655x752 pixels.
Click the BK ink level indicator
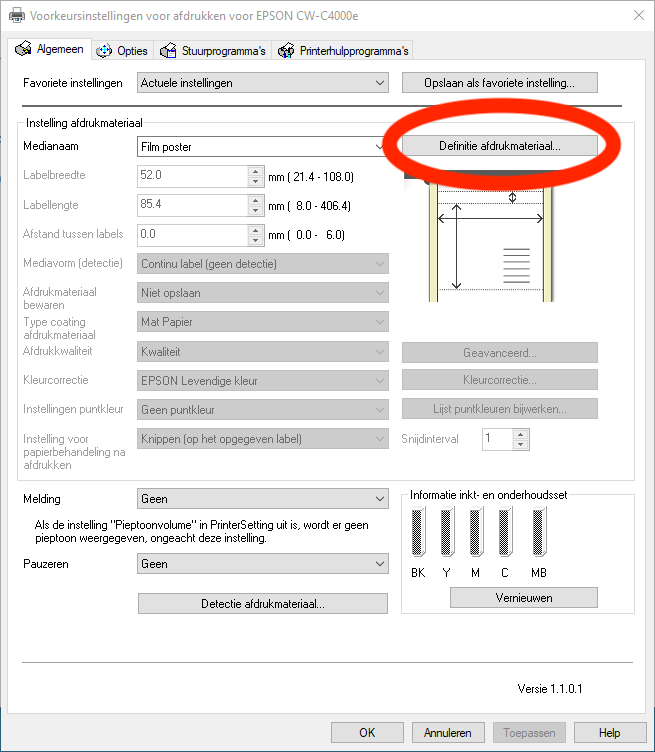(418, 532)
